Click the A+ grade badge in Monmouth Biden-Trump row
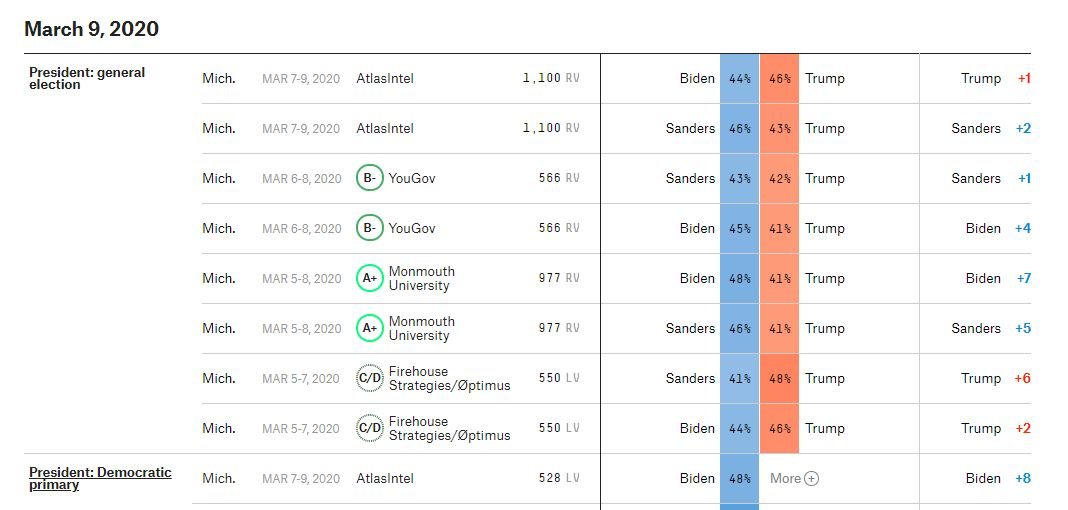The image size is (1068, 510). 369,278
